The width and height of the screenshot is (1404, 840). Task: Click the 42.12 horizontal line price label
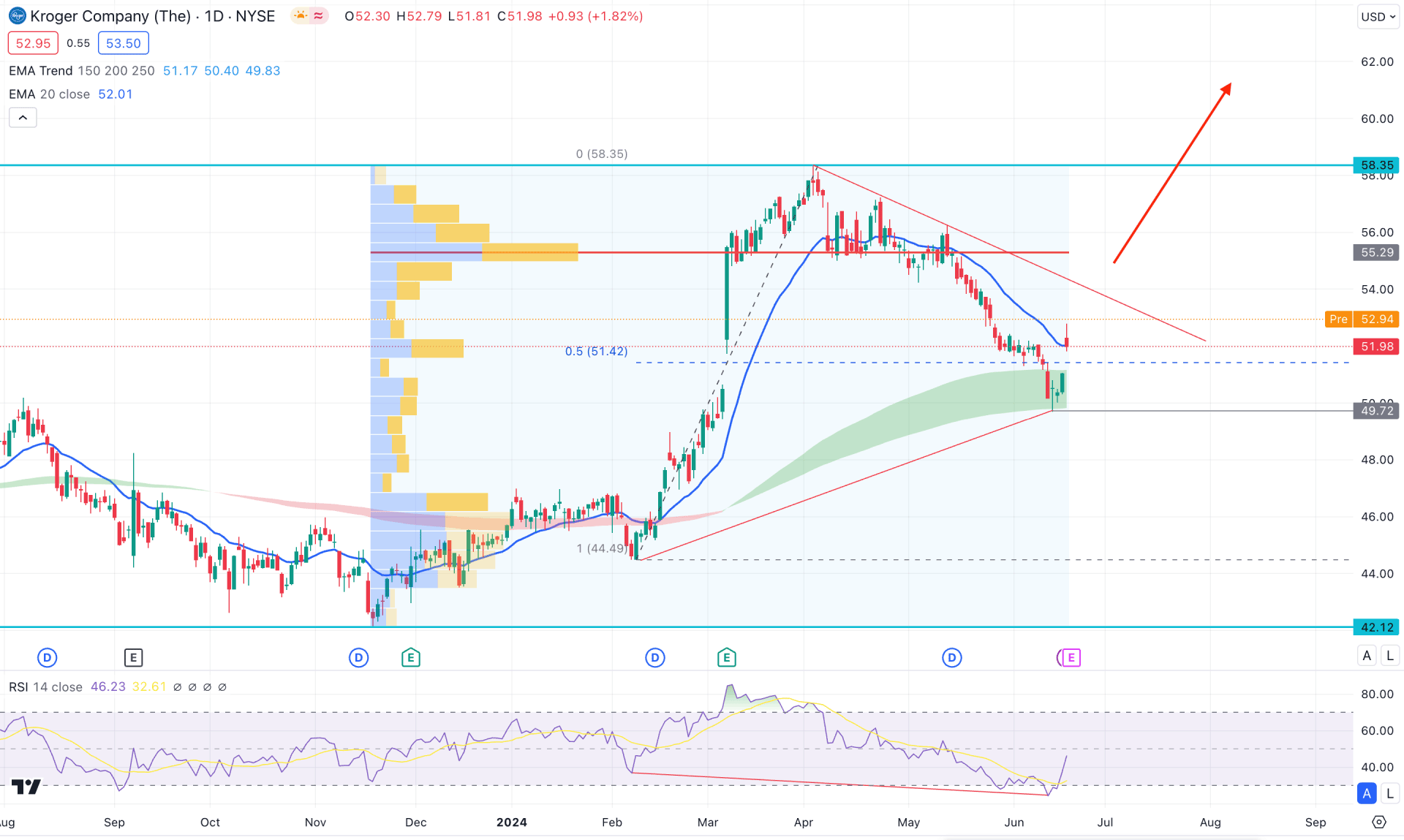click(x=1376, y=627)
